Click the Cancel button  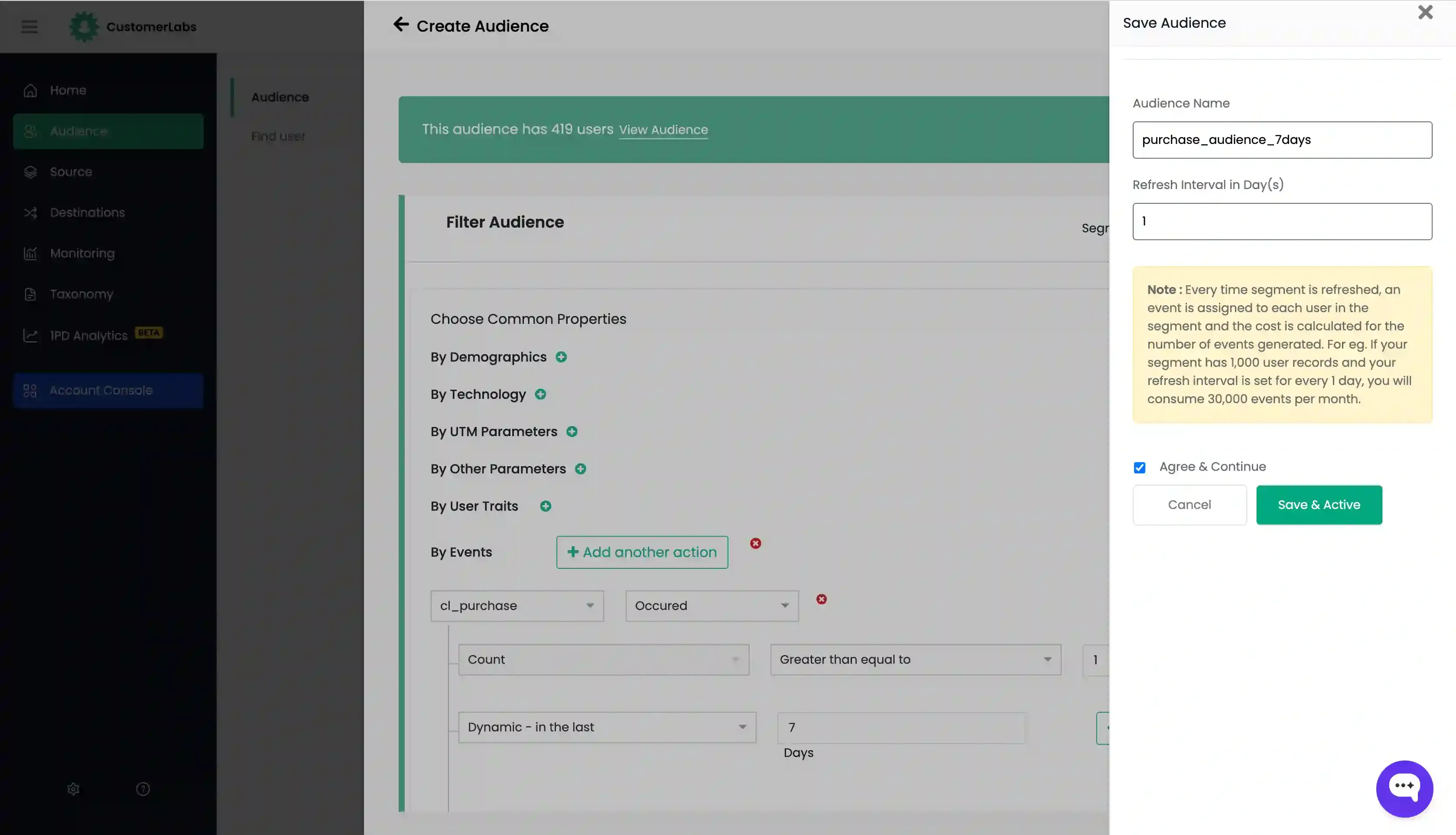pyautogui.click(x=1189, y=505)
